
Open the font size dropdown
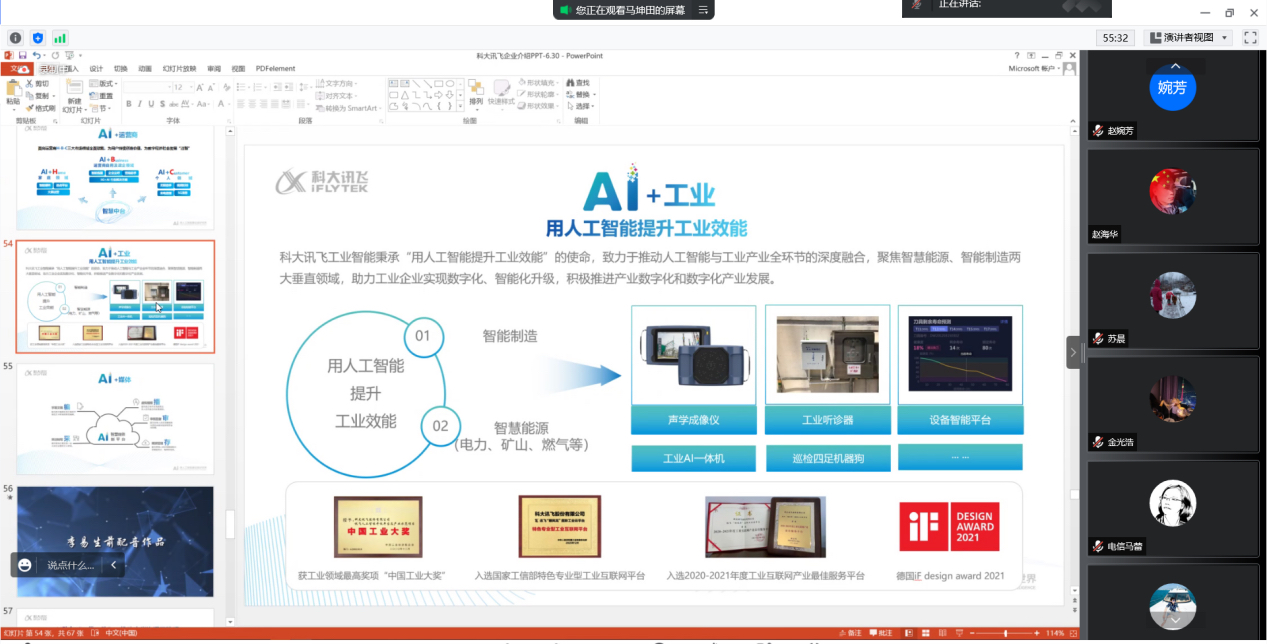click(190, 86)
